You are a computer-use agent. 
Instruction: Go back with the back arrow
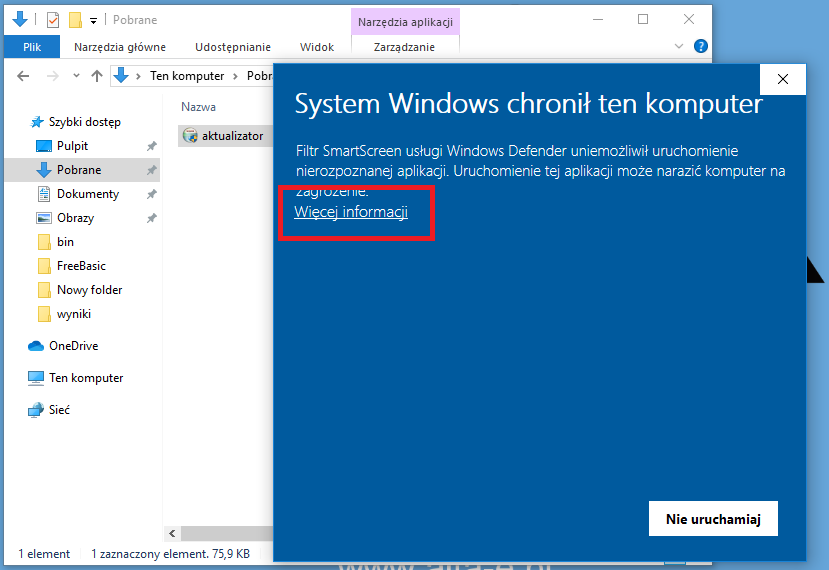point(23,76)
